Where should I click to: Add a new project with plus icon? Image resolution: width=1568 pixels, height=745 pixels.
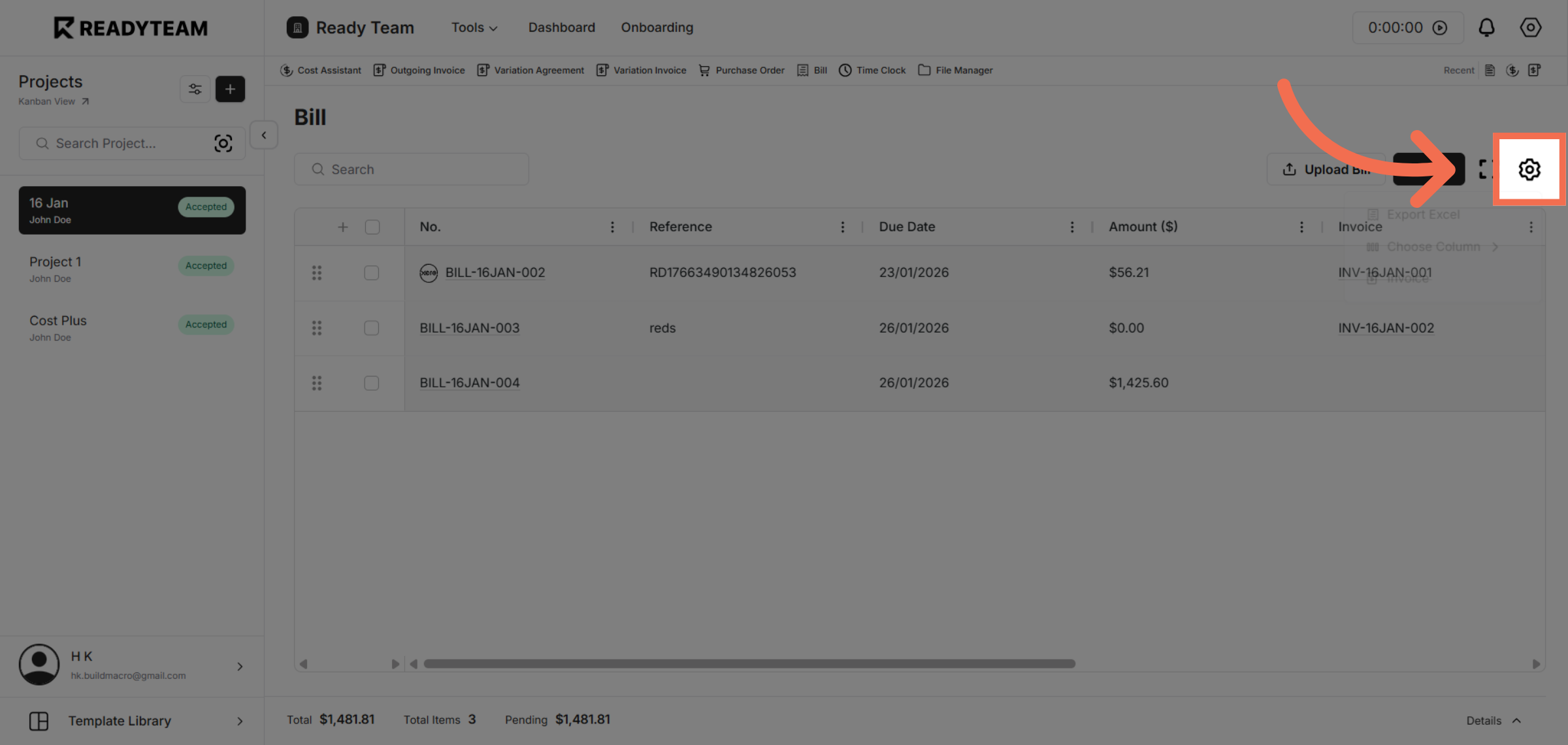click(230, 89)
